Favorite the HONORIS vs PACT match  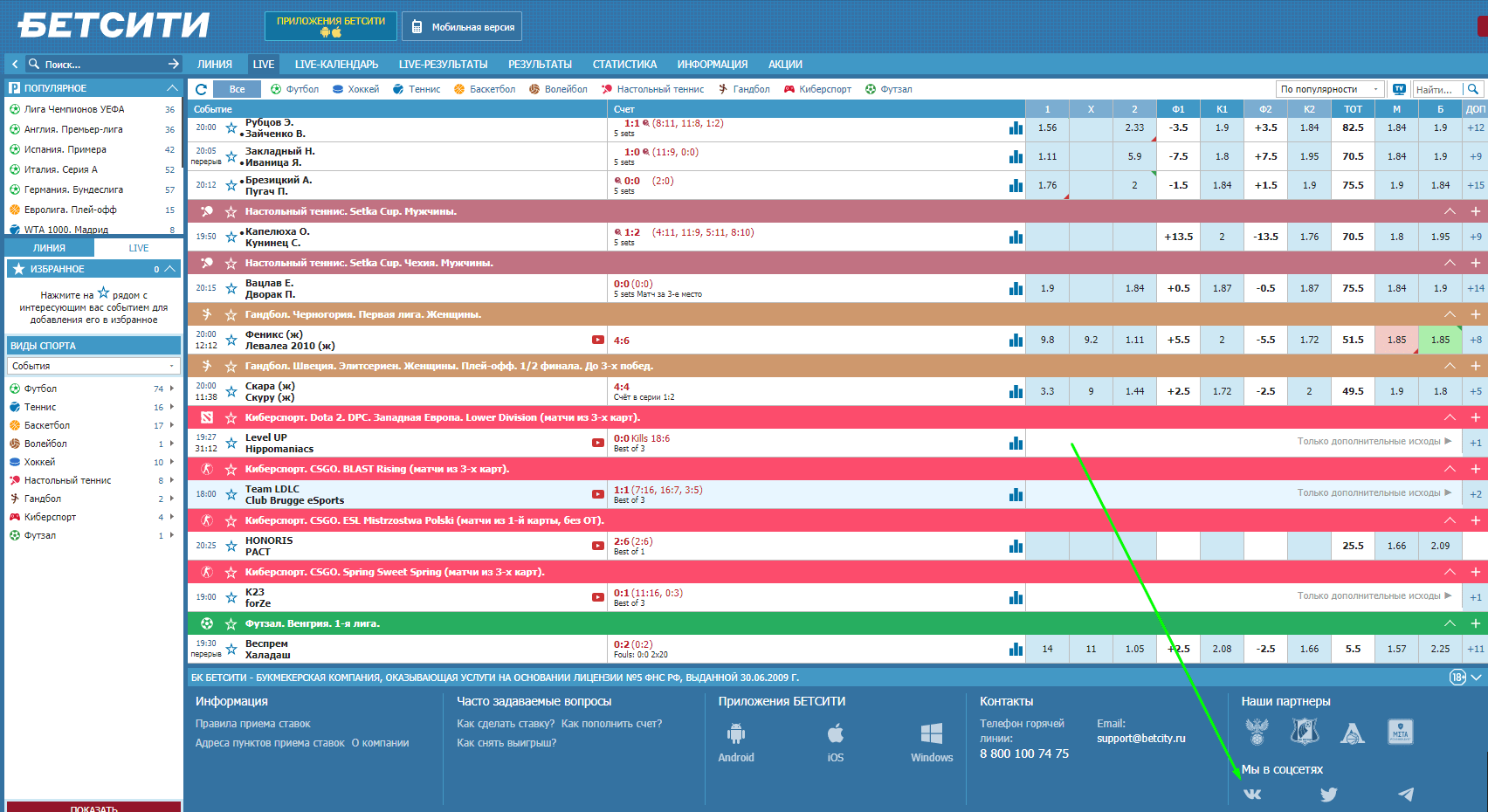pos(231,546)
